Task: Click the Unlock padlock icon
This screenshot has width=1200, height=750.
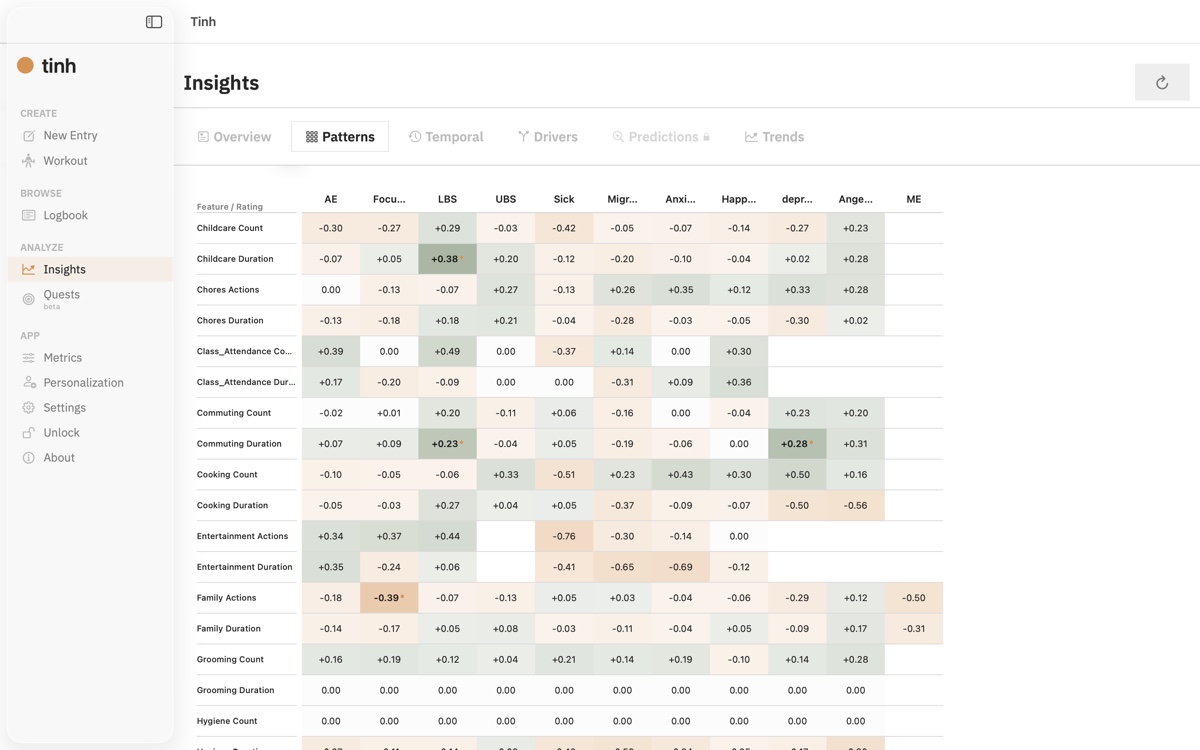Action: pyautogui.click(x=28, y=432)
